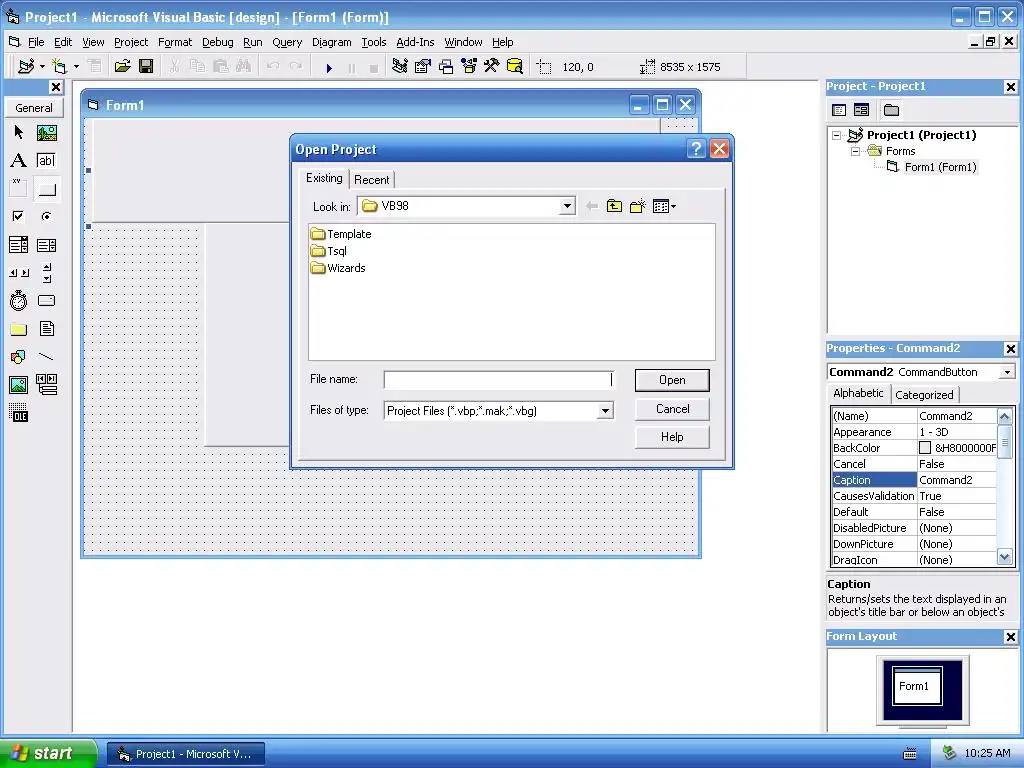Image resolution: width=1024 pixels, height=768 pixels.
Task: Click the General toolbox tab button
Action: (34, 108)
